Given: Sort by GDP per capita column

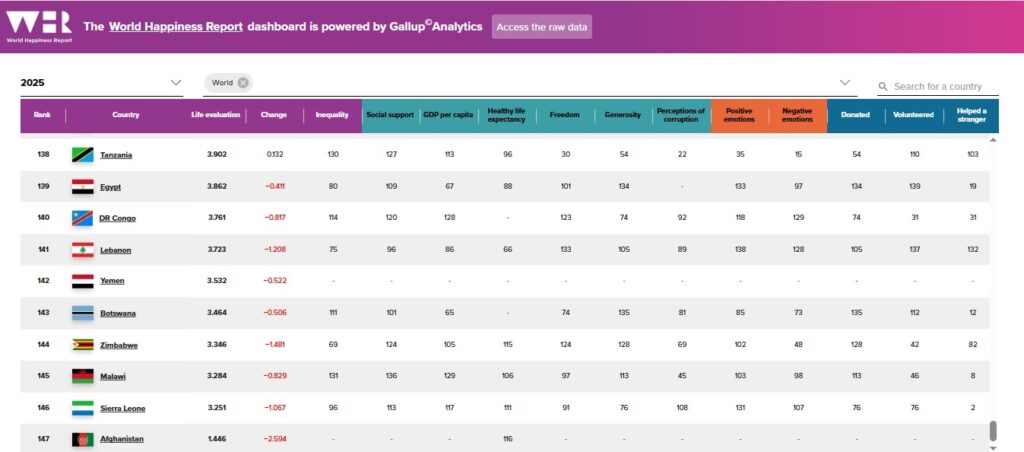Looking at the screenshot, I should (x=447, y=115).
